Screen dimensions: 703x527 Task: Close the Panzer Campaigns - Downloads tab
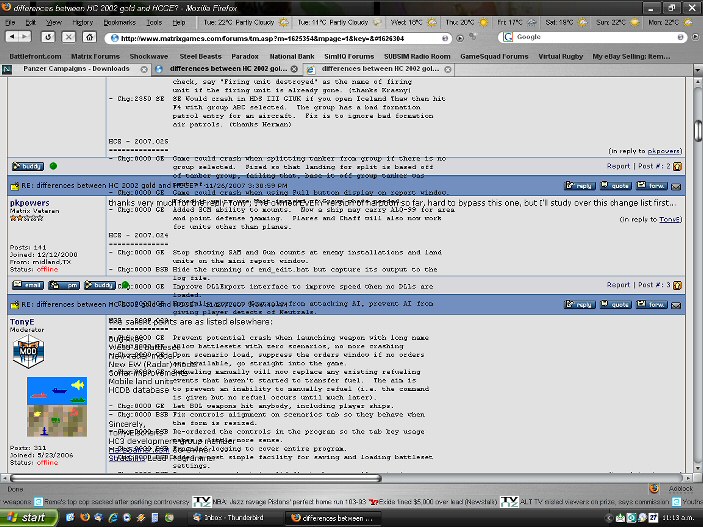point(144,70)
